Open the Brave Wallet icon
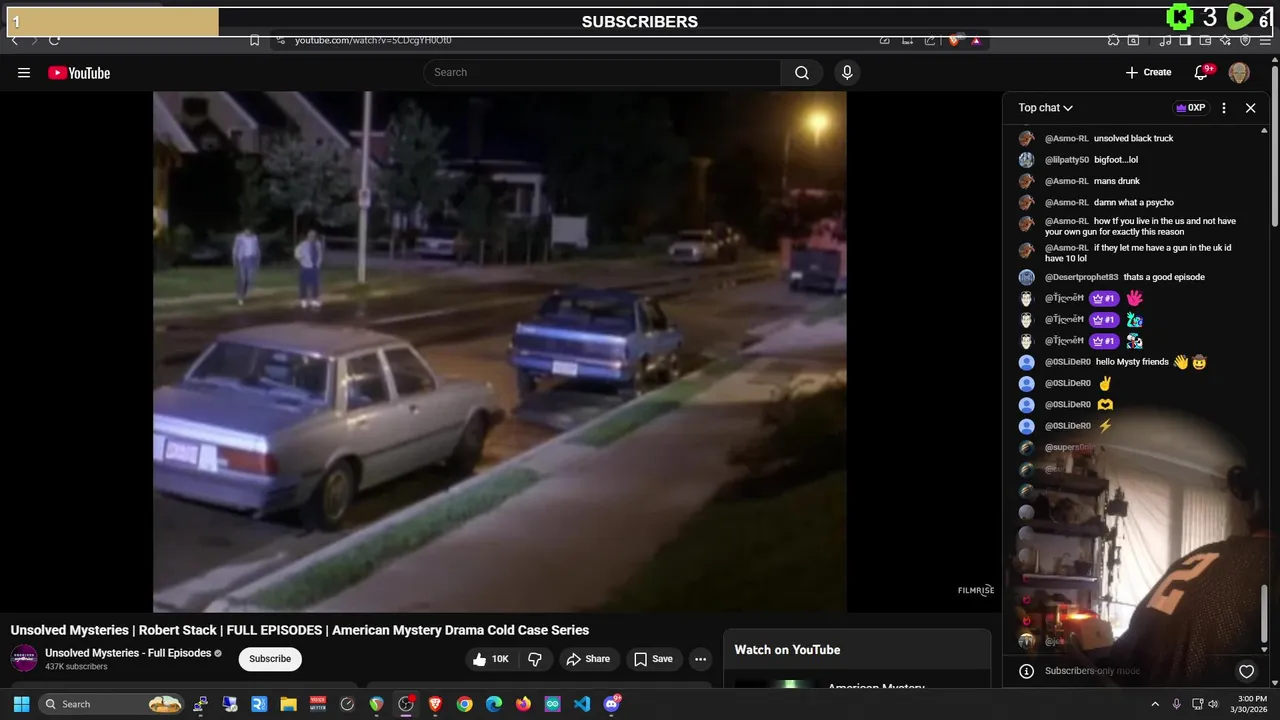Image resolution: width=1280 pixels, height=720 pixels. tap(1205, 40)
